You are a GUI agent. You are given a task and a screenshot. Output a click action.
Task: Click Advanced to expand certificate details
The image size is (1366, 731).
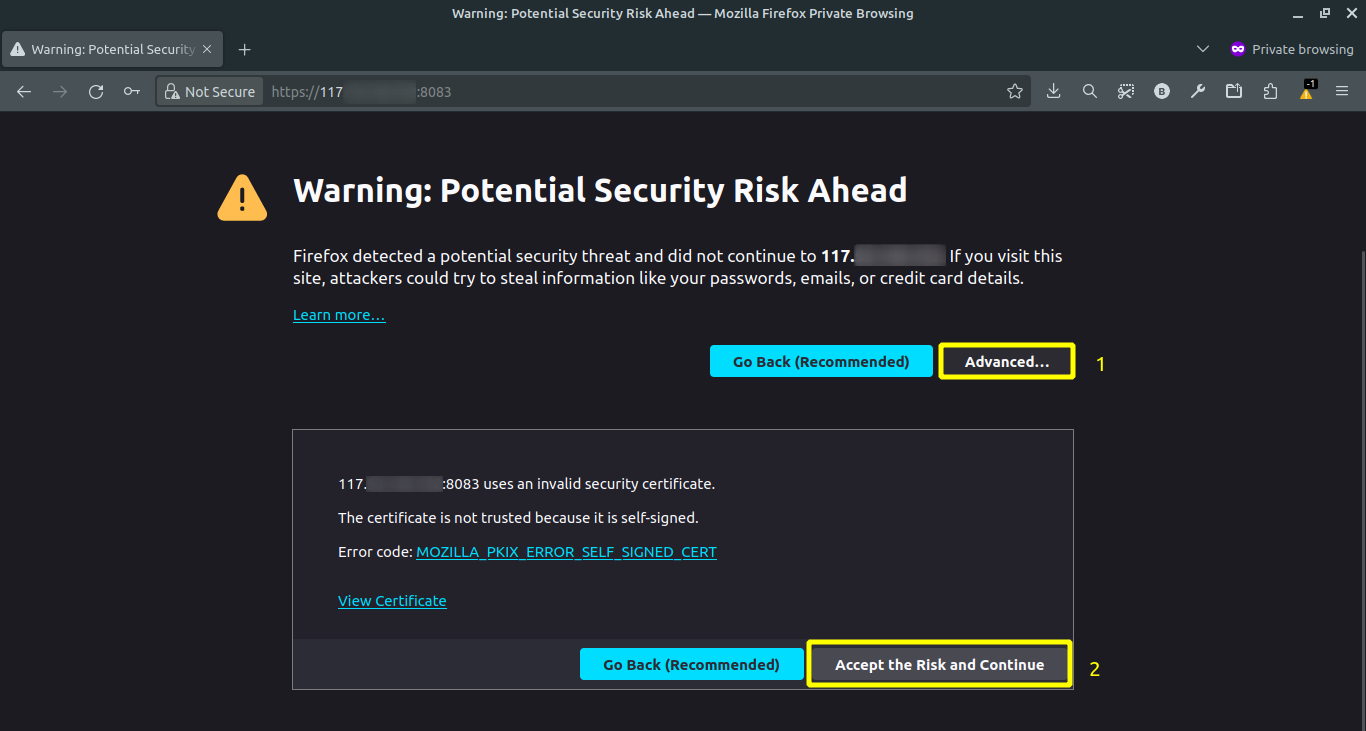click(x=1006, y=361)
